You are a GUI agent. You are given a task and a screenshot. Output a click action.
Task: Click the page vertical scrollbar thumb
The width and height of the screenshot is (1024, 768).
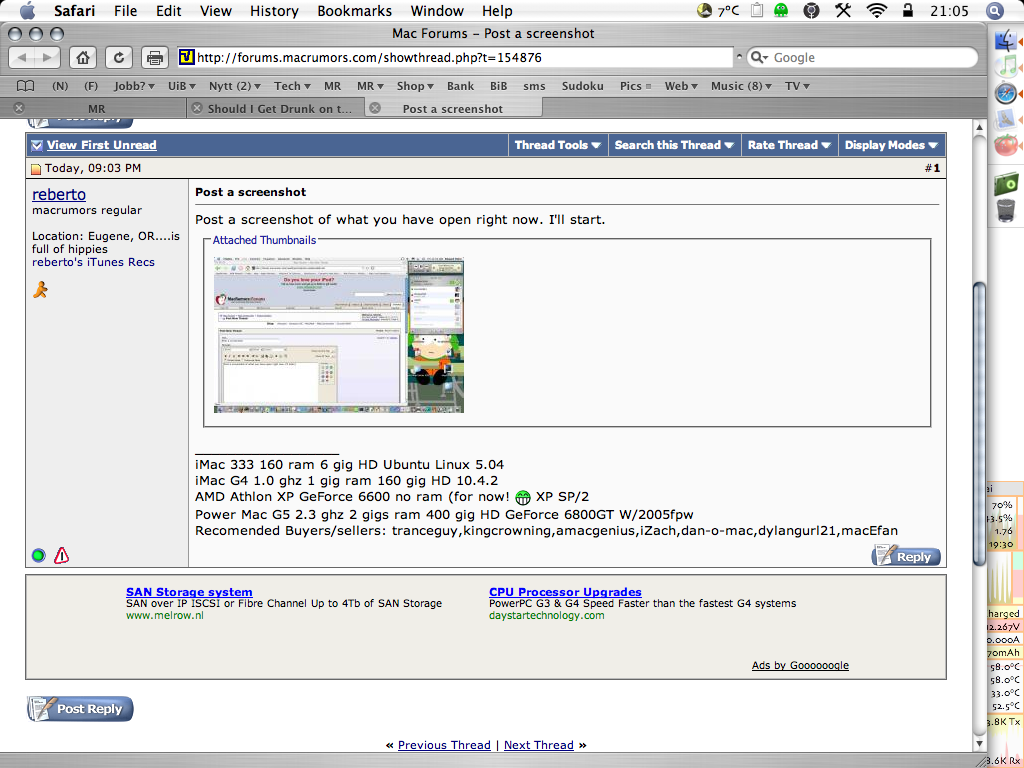click(979, 424)
